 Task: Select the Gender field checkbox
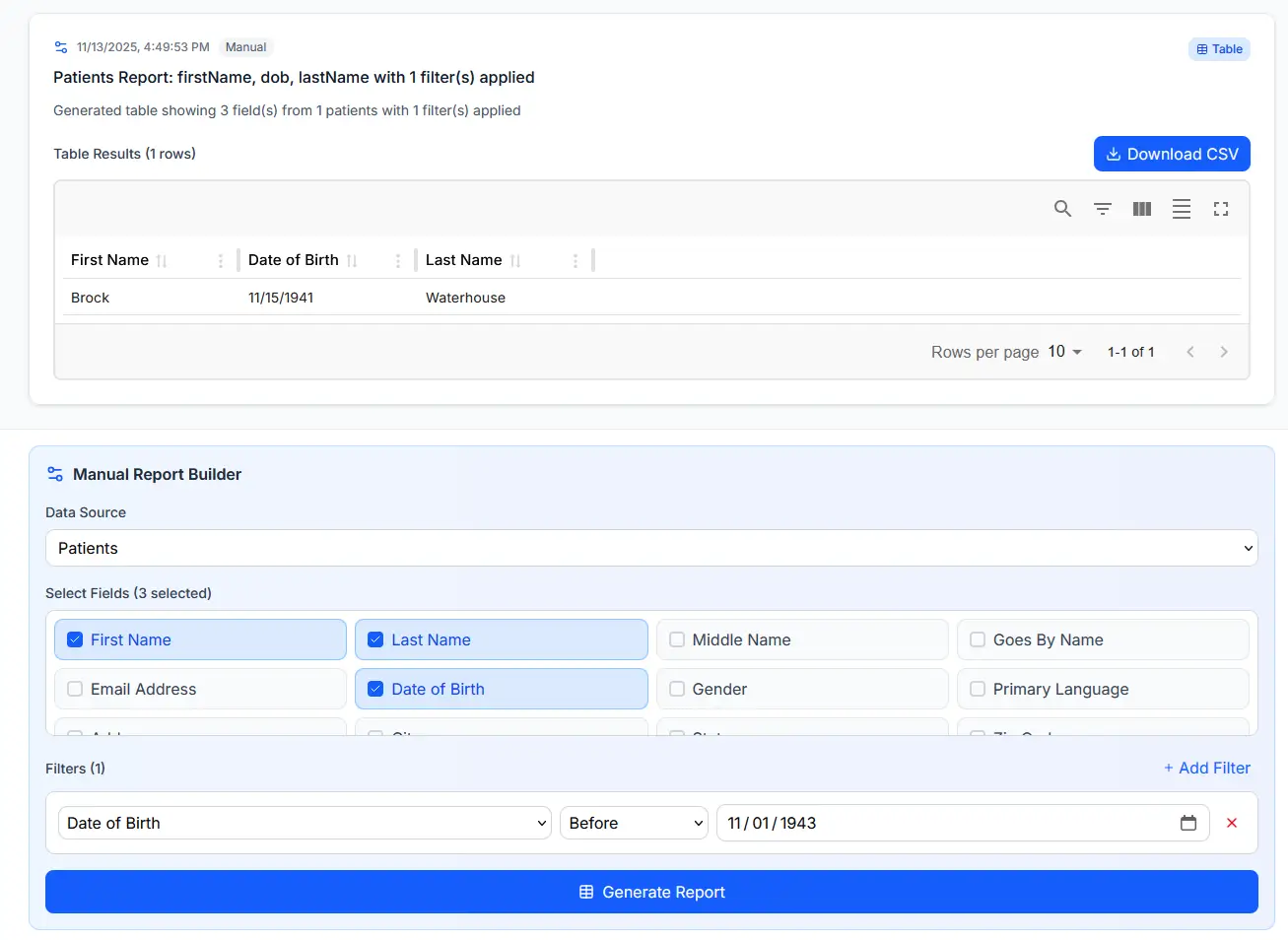677,689
